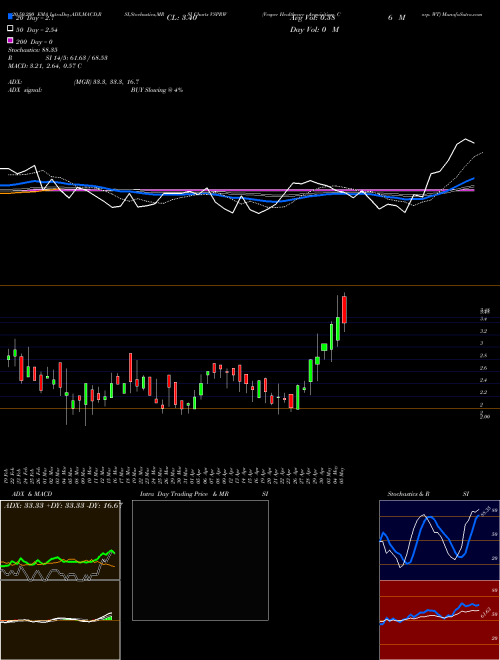The image size is (500, 660).
Task: Click the 'Stochastics: 88.33' text
Action: pyautogui.click(x=32, y=50)
